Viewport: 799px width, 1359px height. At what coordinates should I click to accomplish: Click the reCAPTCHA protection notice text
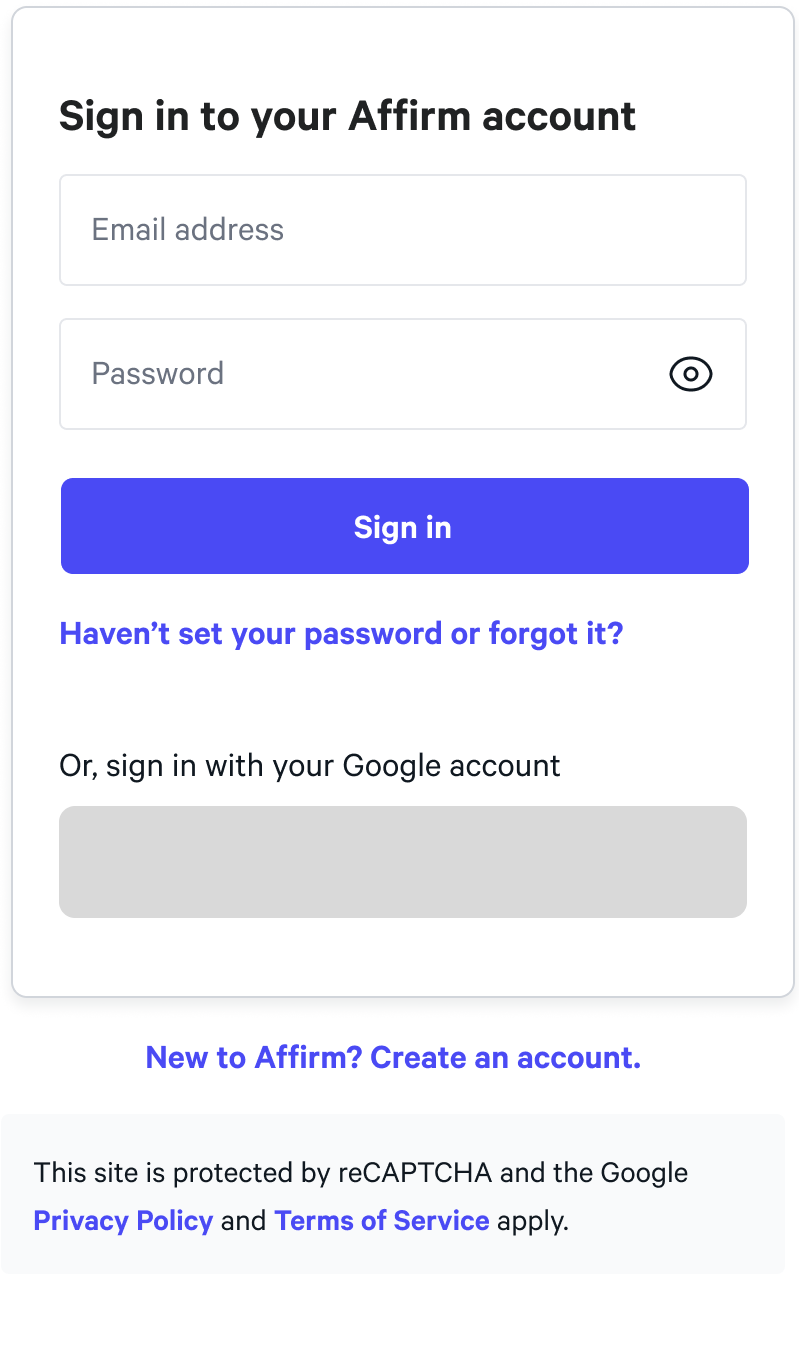[x=360, y=1172]
